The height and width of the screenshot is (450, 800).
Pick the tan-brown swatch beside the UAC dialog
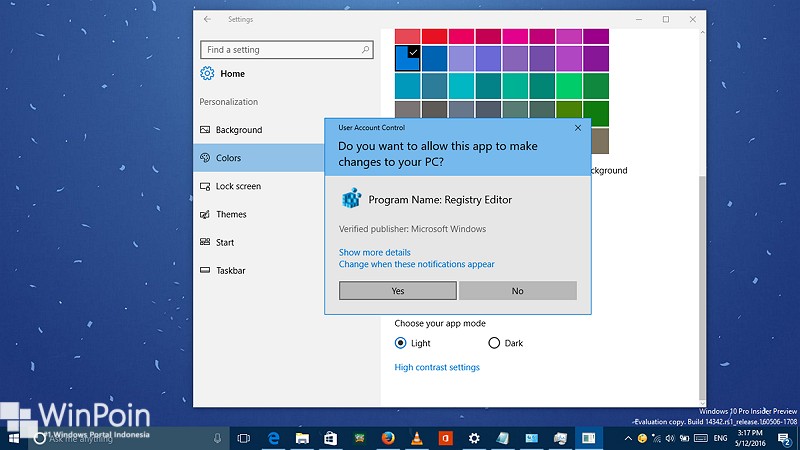(600, 141)
